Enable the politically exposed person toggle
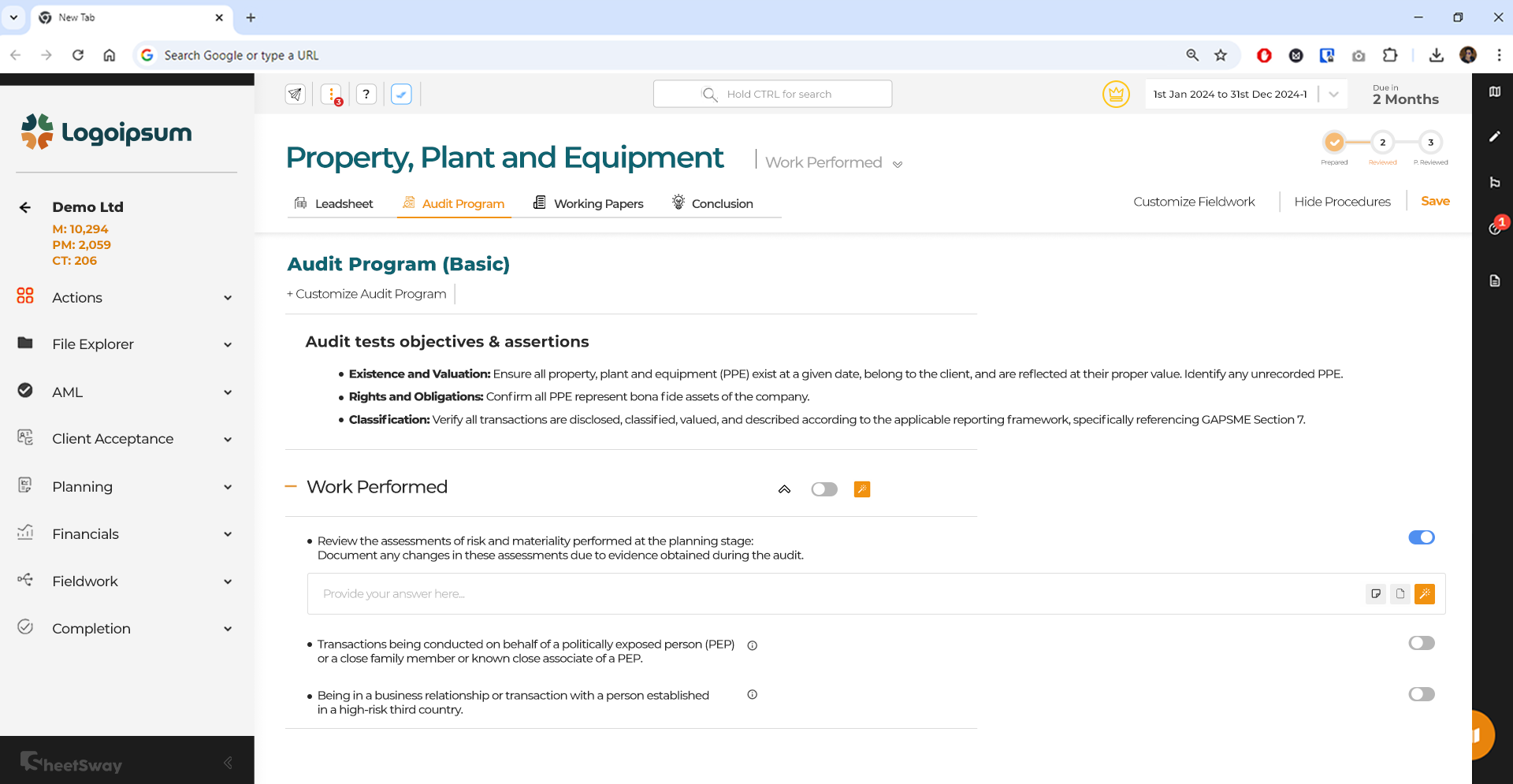 1421,642
